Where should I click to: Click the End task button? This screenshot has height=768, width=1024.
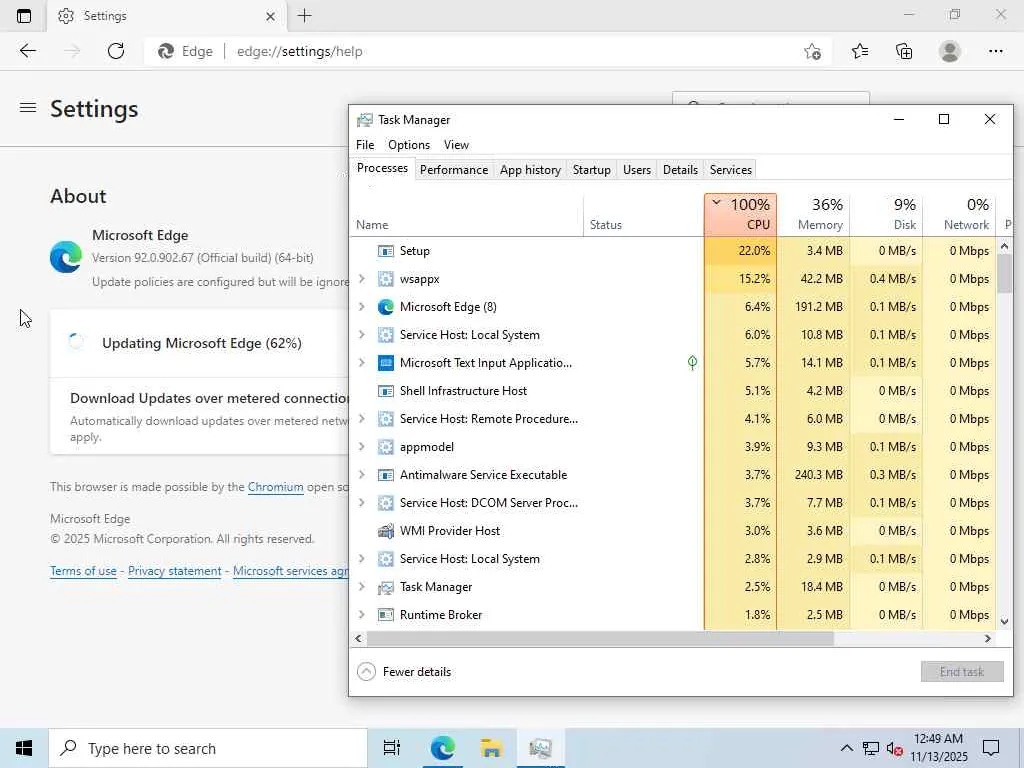coord(962,672)
